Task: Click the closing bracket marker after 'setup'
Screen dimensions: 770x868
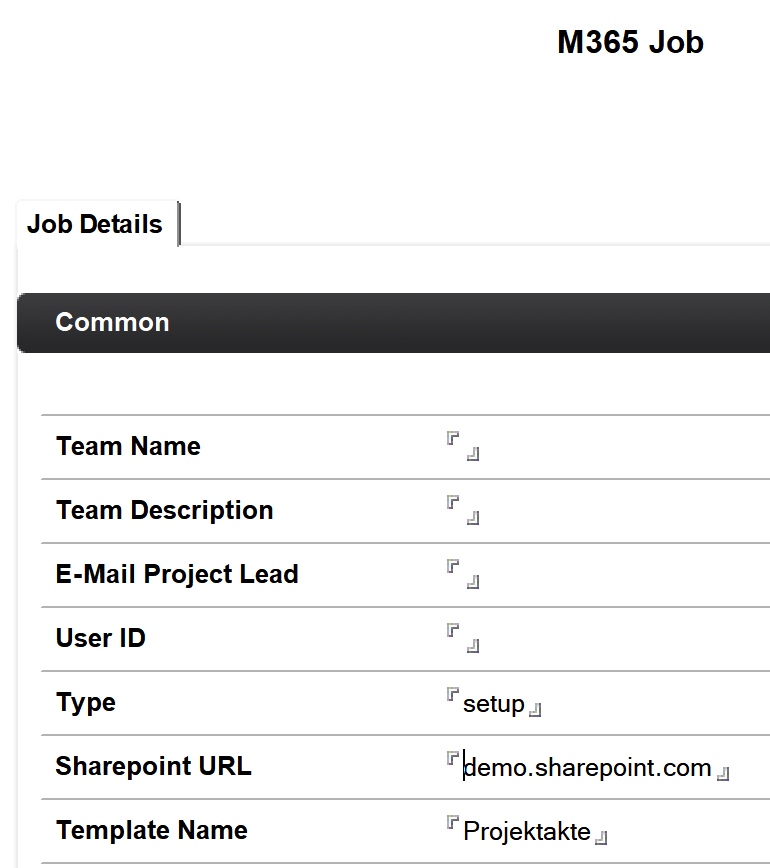Action: click(536, 710)
